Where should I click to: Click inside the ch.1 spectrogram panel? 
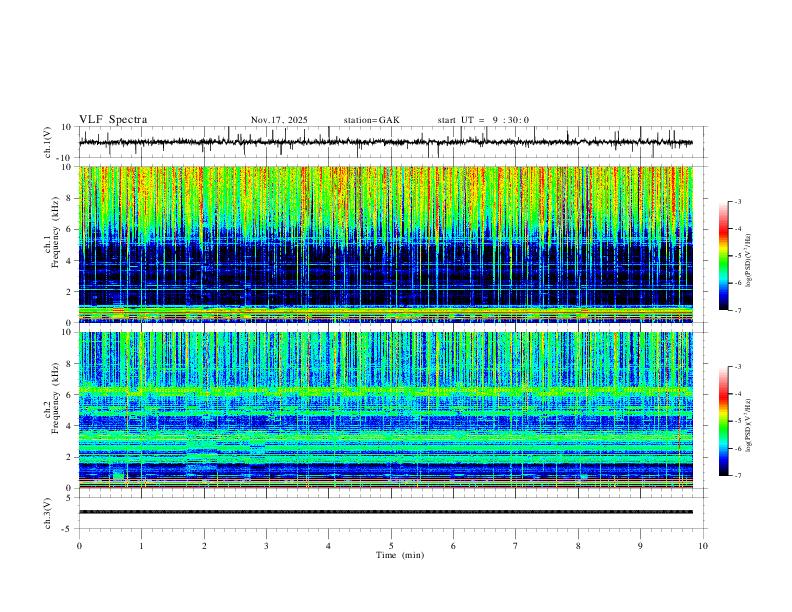coord(385,244)
